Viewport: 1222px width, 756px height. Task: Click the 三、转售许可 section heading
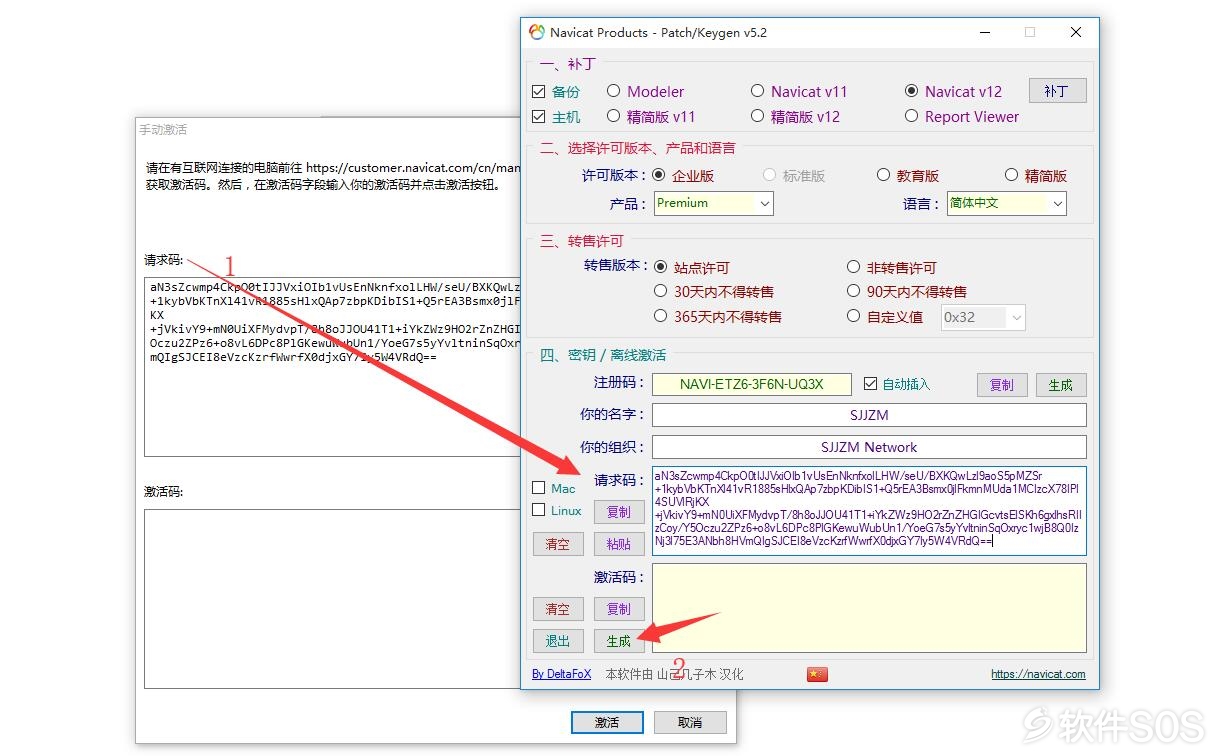point(582,241)
